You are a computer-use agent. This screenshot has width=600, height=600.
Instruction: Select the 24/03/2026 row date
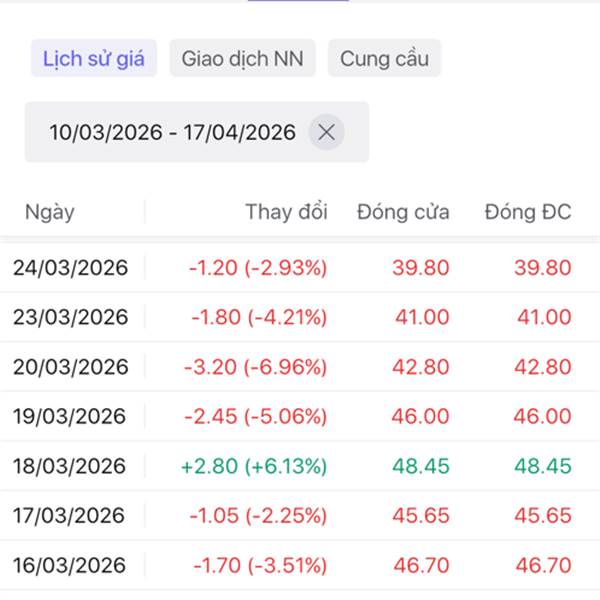pyautogui.click(x=71, y=267)
